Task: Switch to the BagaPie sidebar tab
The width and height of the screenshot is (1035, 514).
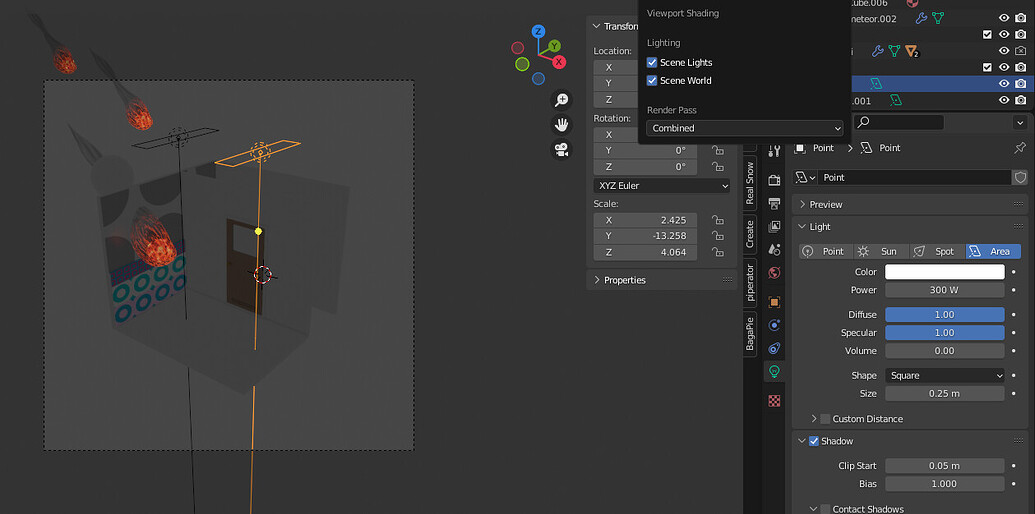Action: (750, 334)
